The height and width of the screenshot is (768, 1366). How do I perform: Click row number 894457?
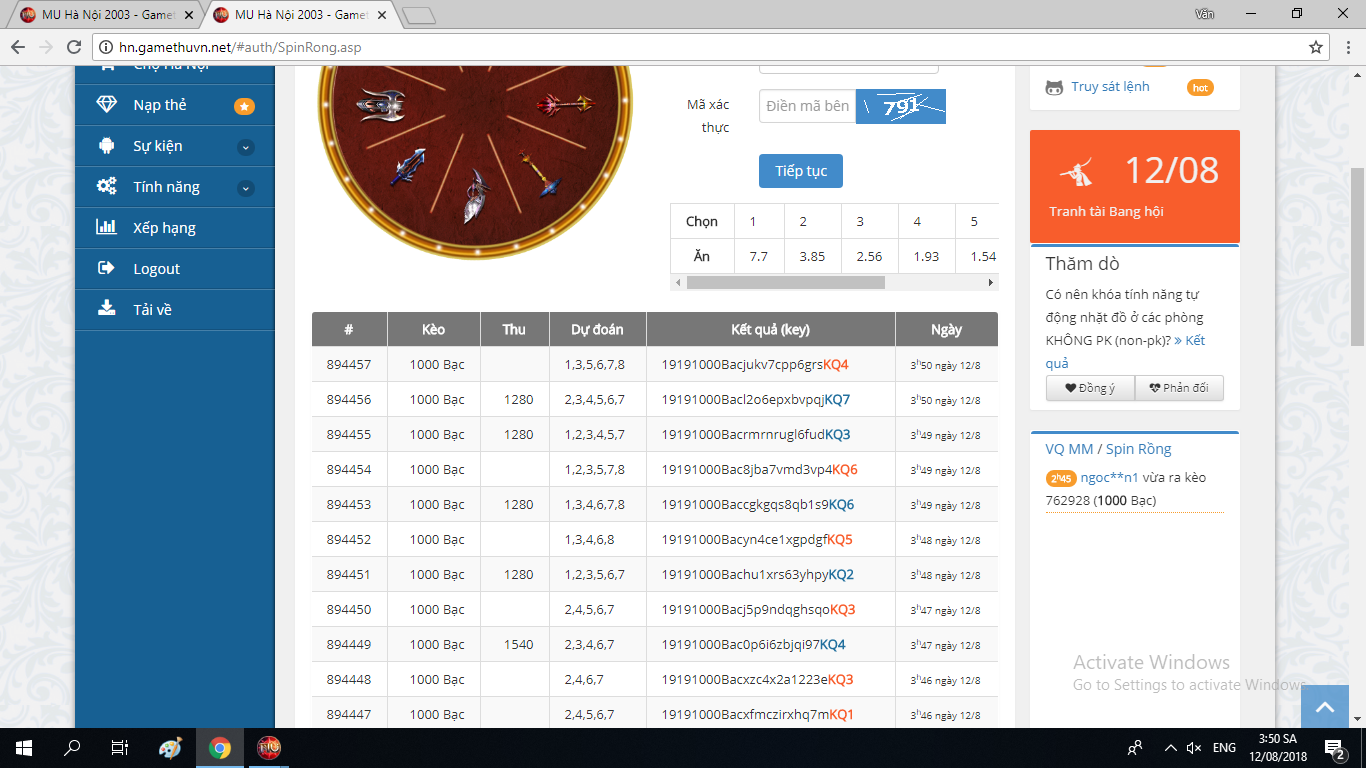click(349, 365)
